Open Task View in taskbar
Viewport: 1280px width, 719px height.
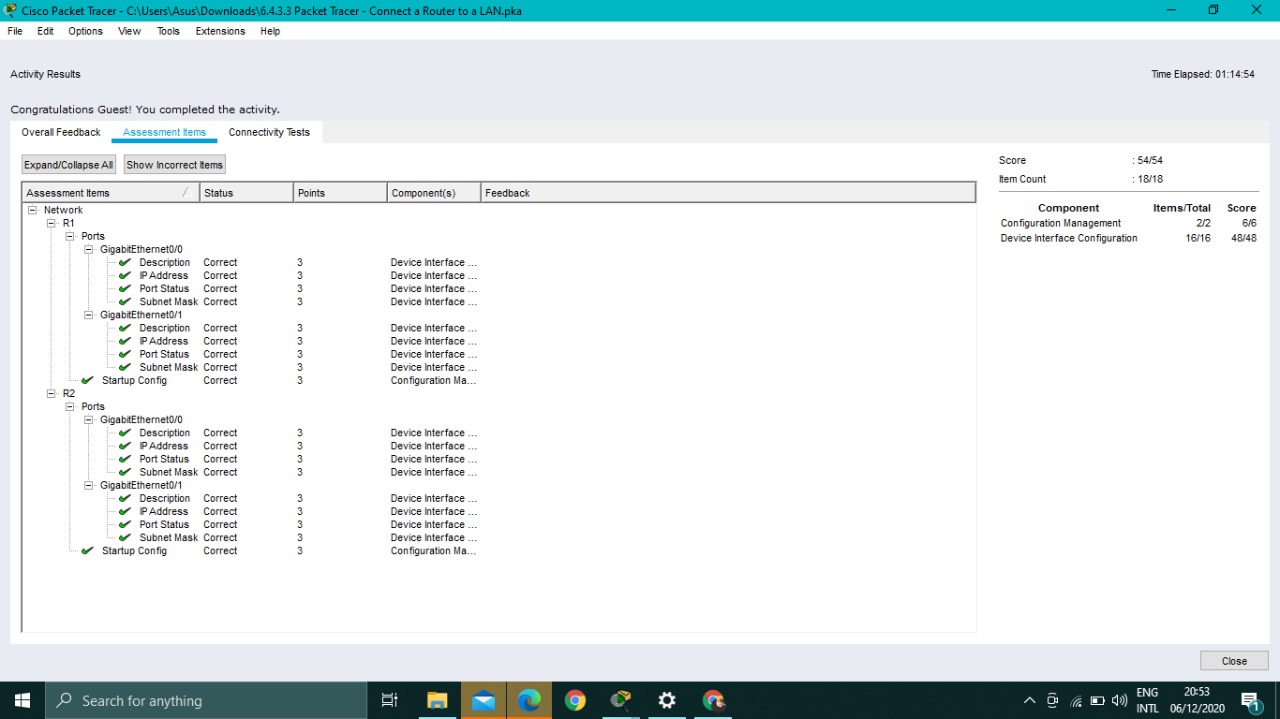coord(390,700)
